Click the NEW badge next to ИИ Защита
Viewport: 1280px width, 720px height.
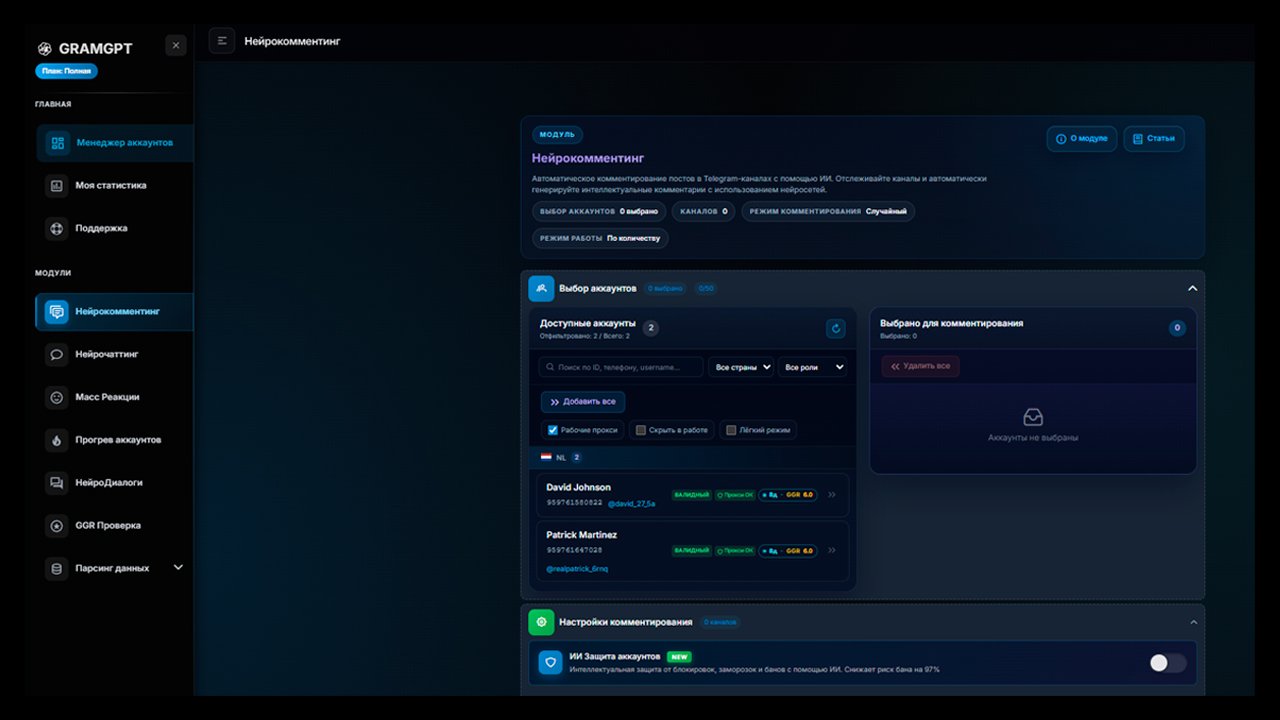coord(680,657)
